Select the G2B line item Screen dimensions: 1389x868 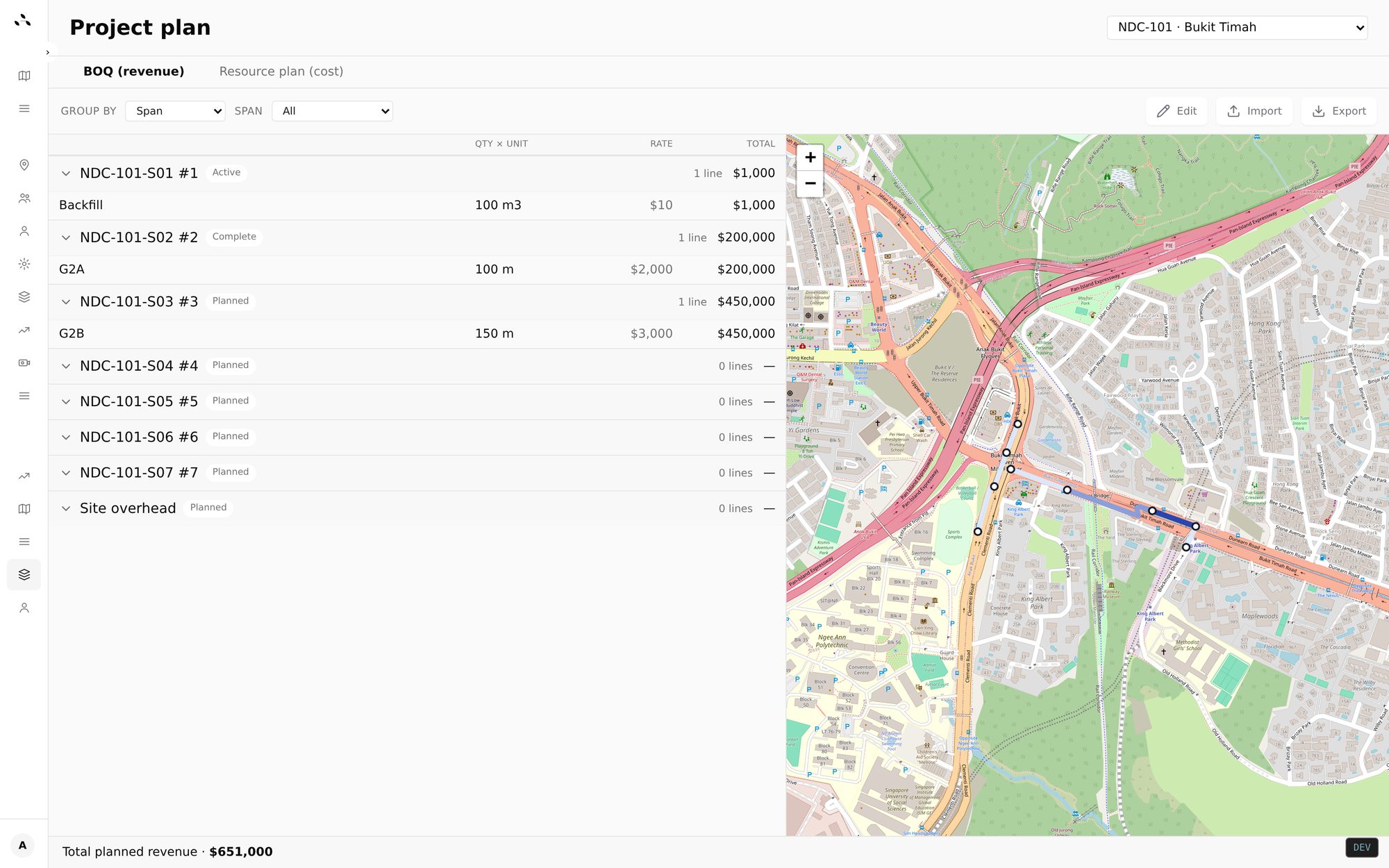pos(417,333)
